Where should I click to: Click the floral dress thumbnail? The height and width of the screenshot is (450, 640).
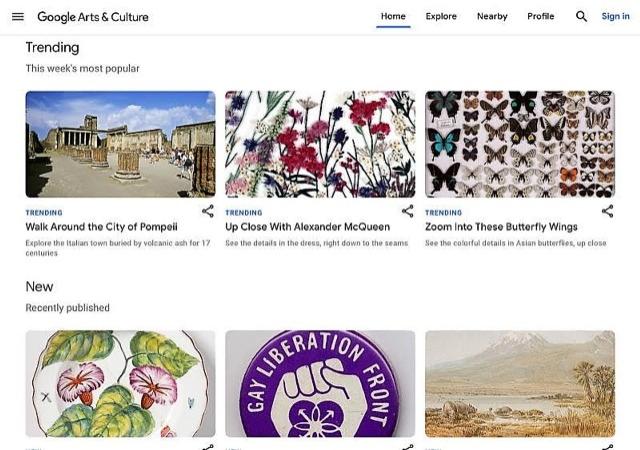click(x=320, y=144)
